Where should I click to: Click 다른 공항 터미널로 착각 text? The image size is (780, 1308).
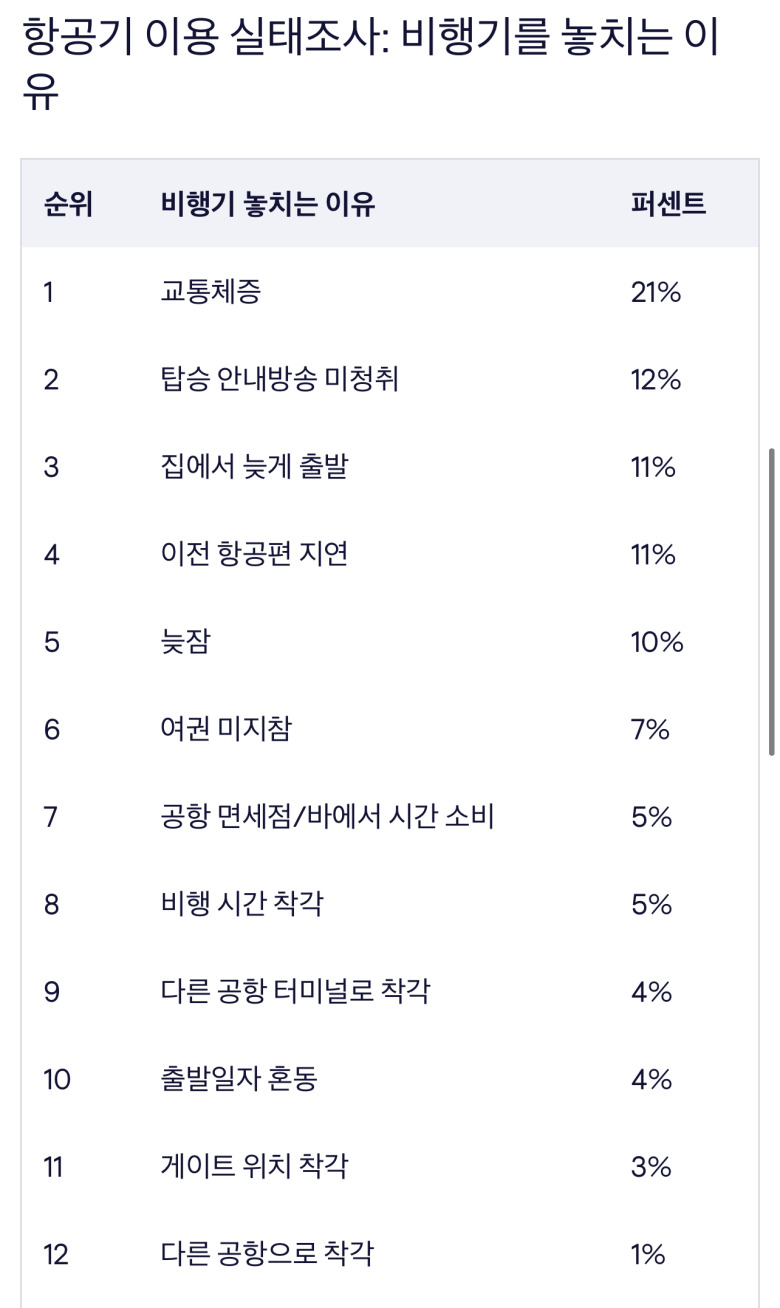[295, 992]
